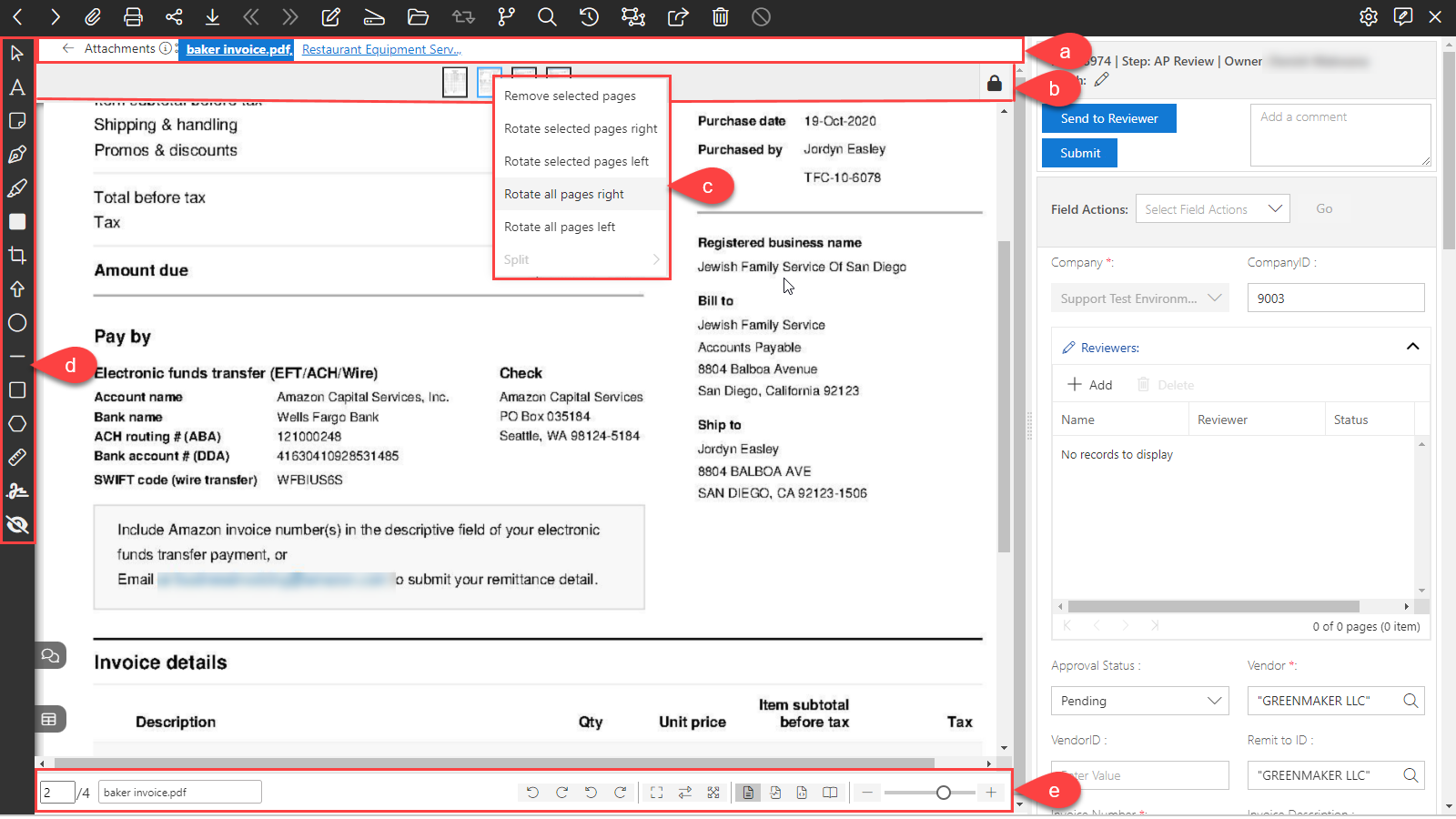
Task: Select the sticky note annotation tool
Action: tap(17, 121)
